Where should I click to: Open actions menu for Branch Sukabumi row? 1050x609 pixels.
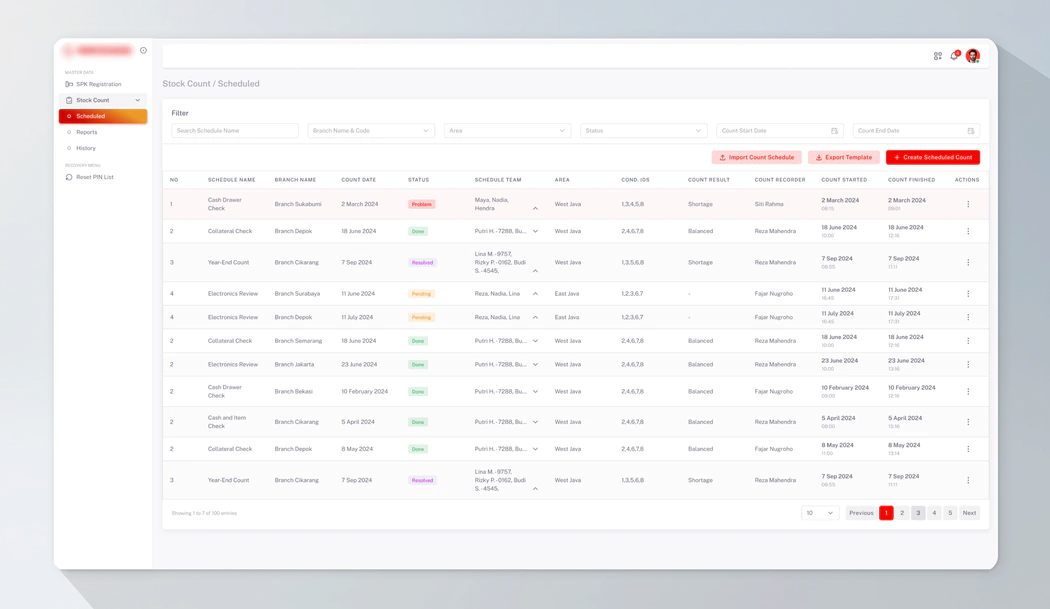pyautogui.click(x=968, y=204)
